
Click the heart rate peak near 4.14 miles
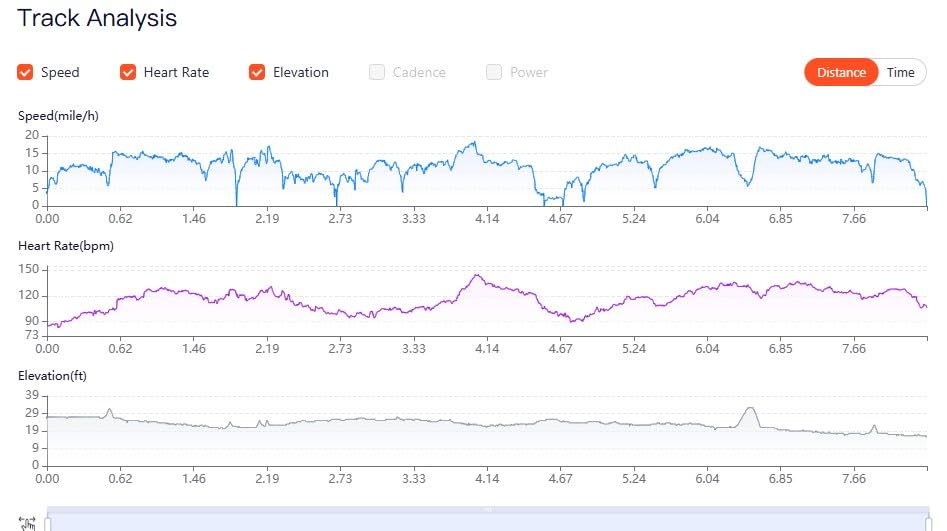[477, 276]
